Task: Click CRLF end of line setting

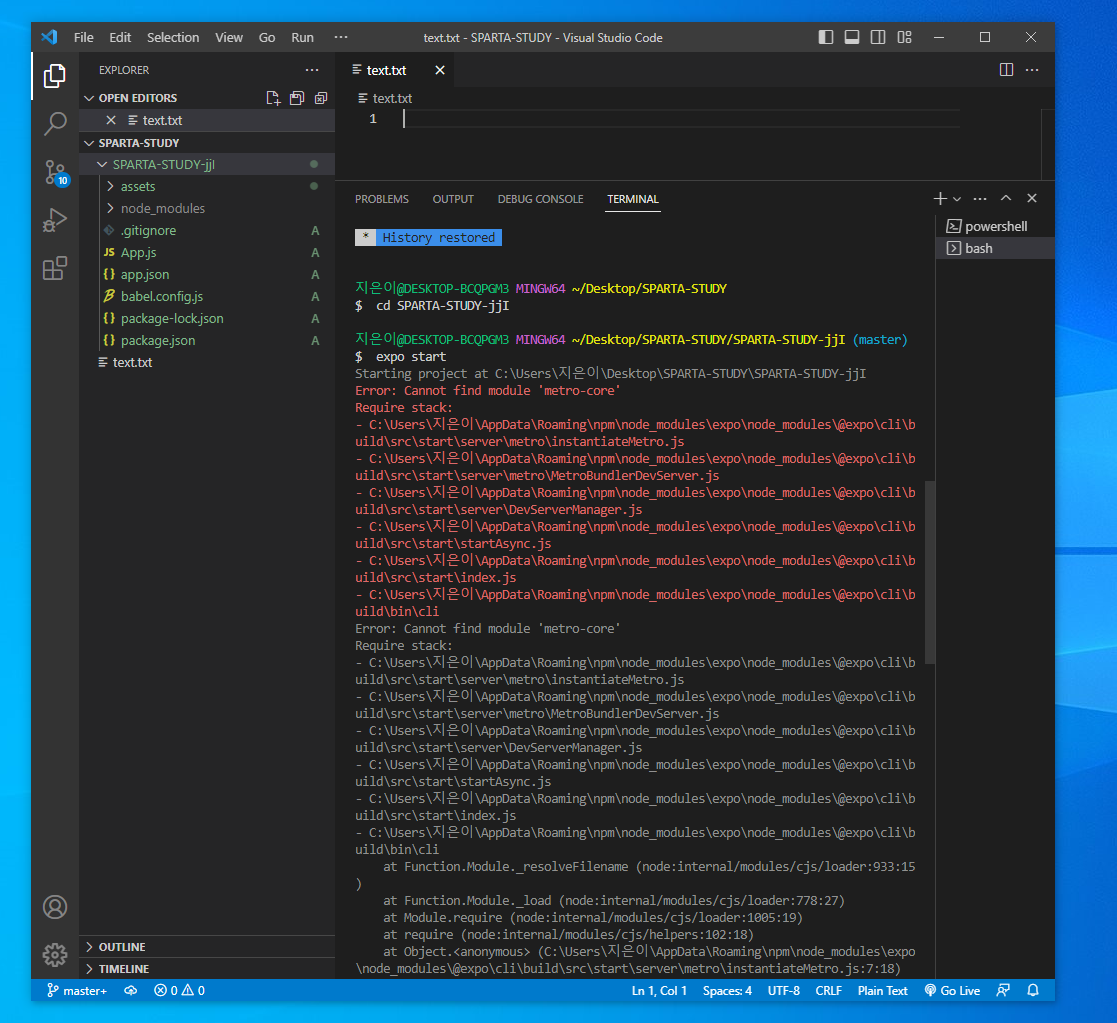Action: coord(828,990)
